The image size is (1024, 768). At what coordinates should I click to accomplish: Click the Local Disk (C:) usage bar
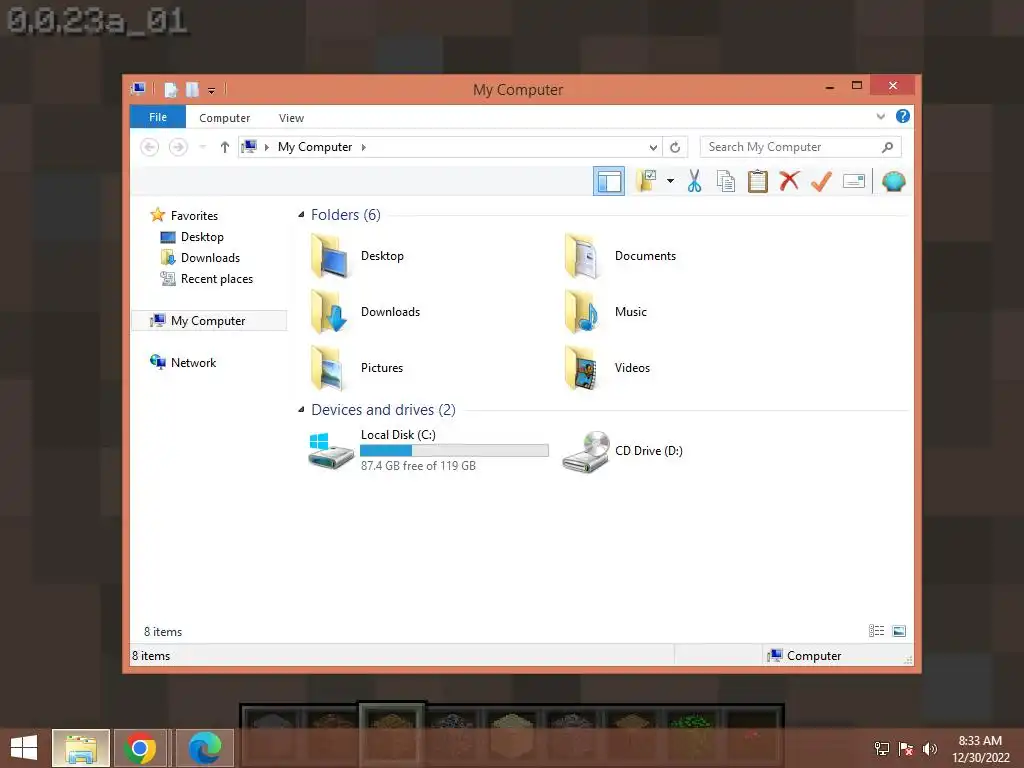pyautogui.click(x=454, y=450)
